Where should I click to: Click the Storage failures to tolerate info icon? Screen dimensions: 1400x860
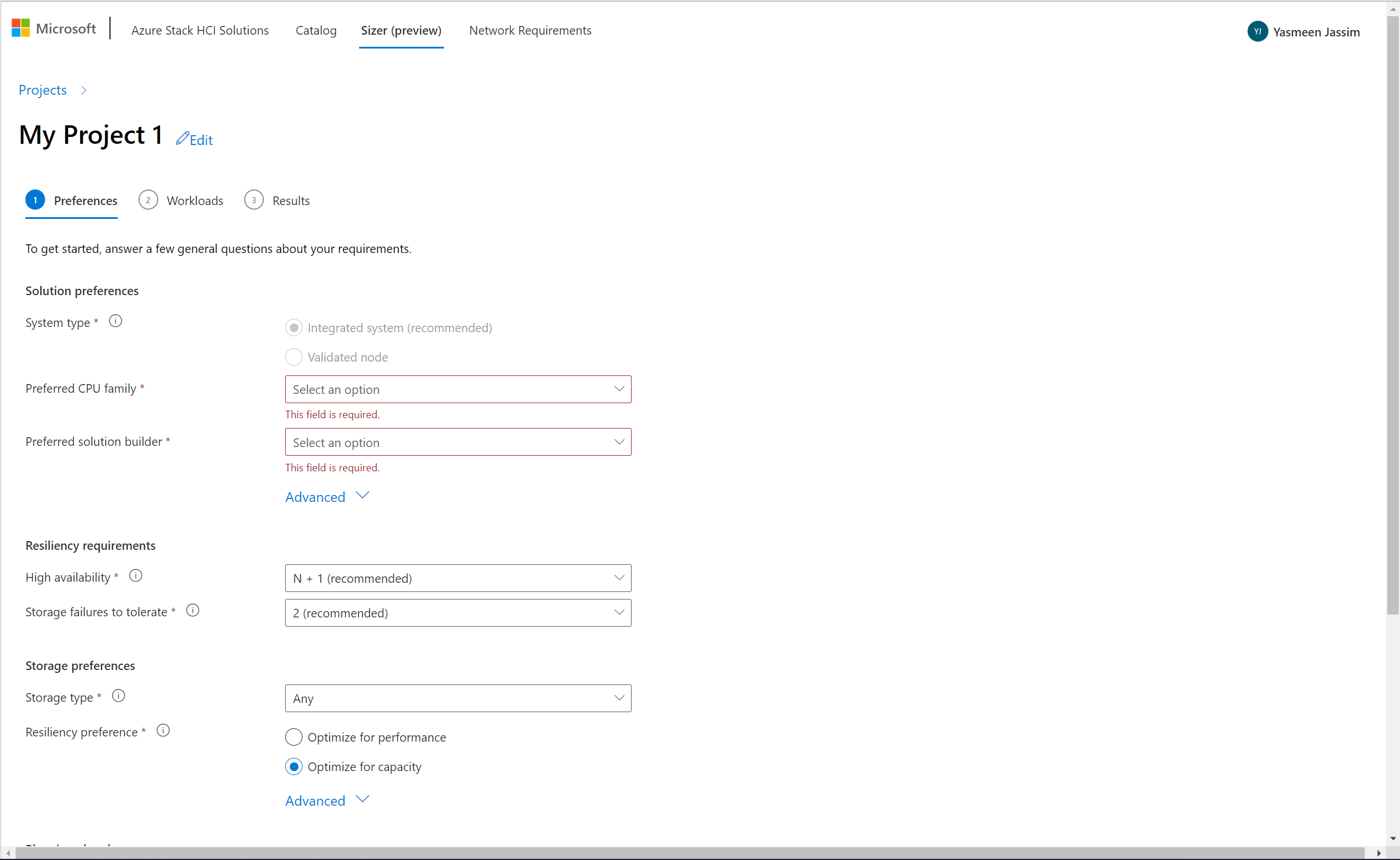point(193,610)
